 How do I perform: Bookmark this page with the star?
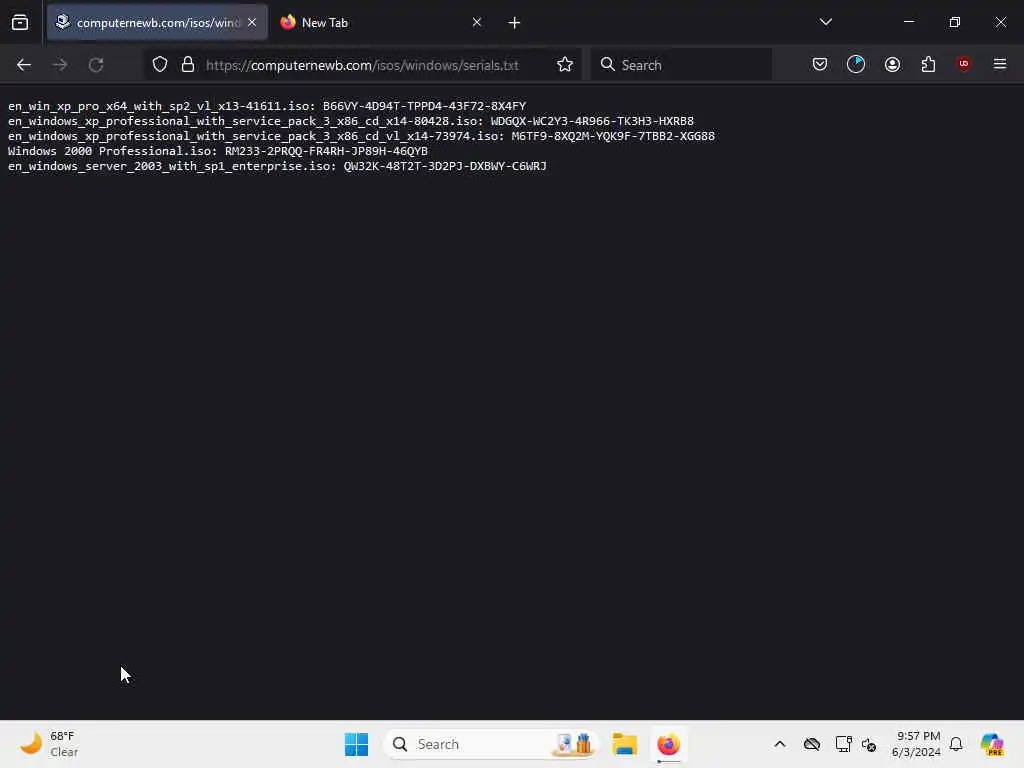(565, 65)
